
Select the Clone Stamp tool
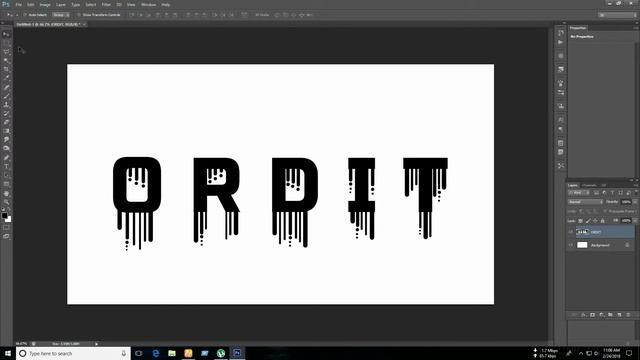tap(6, 104)
